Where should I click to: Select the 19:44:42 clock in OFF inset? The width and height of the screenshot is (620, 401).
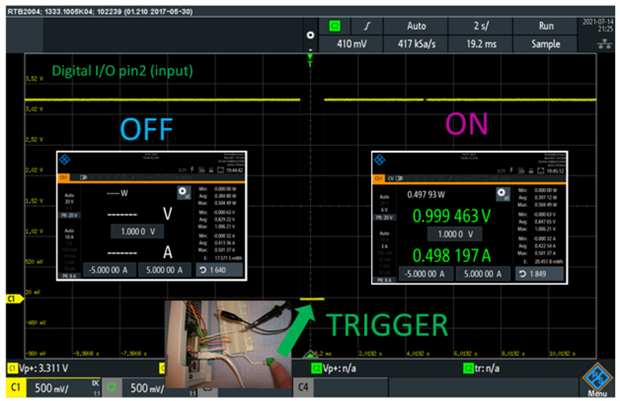coord(234,170)
